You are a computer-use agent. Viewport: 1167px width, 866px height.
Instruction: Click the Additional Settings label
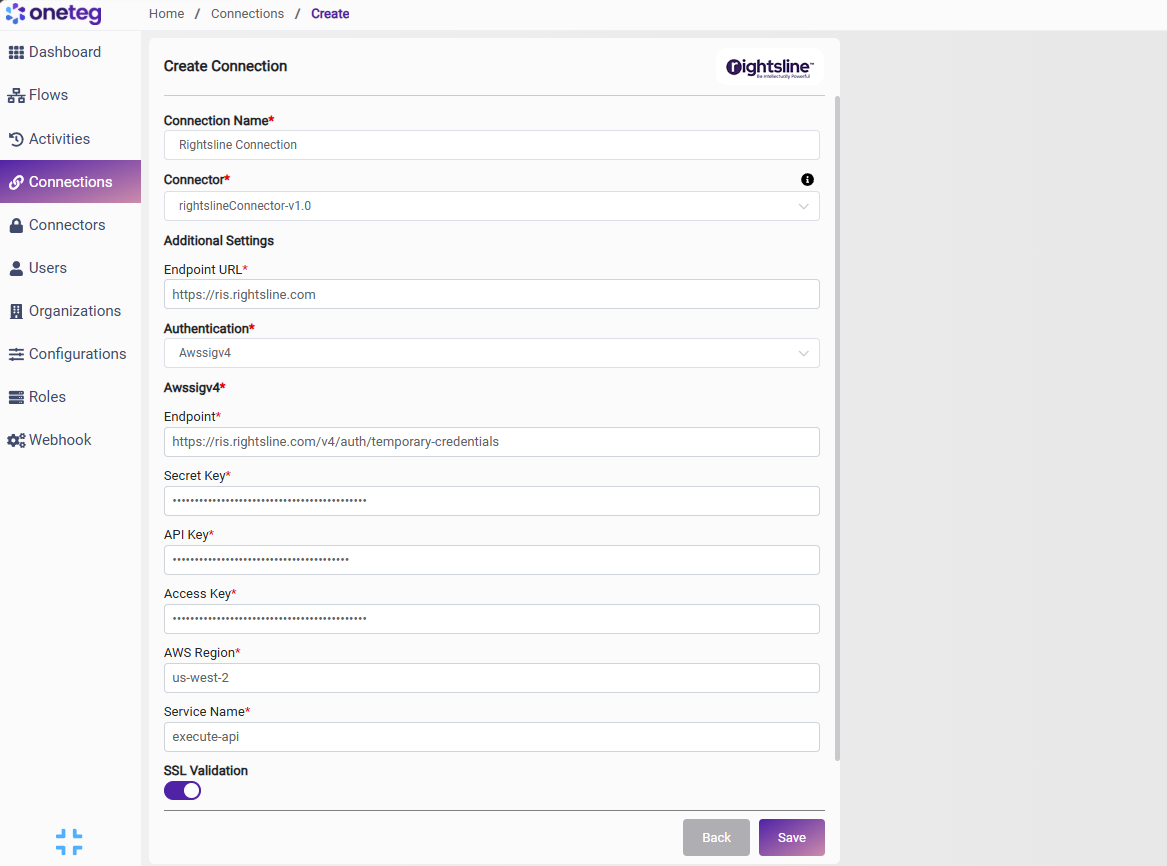(219, 240)
